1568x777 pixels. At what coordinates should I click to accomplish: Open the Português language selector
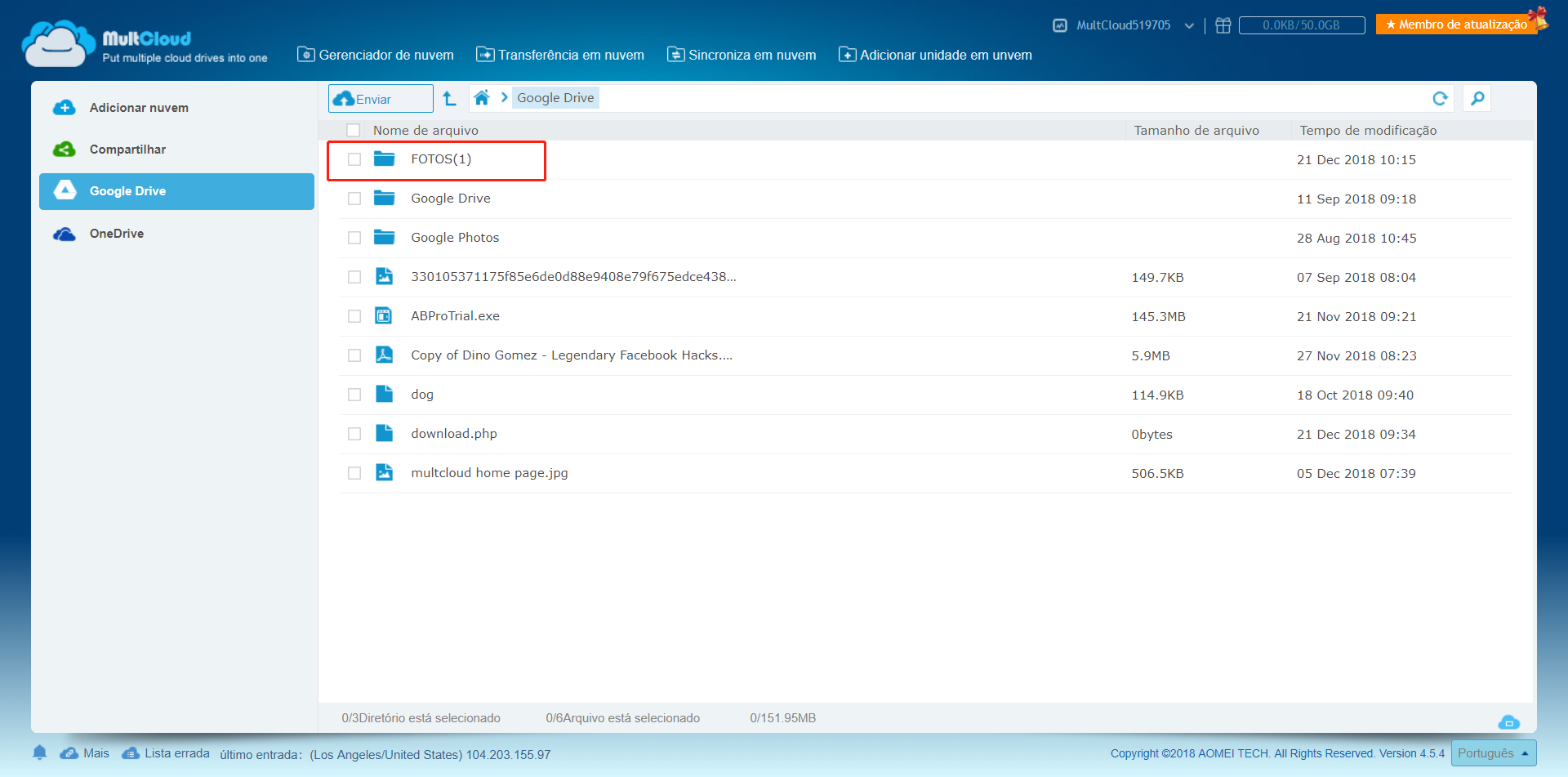(1493, 753)
